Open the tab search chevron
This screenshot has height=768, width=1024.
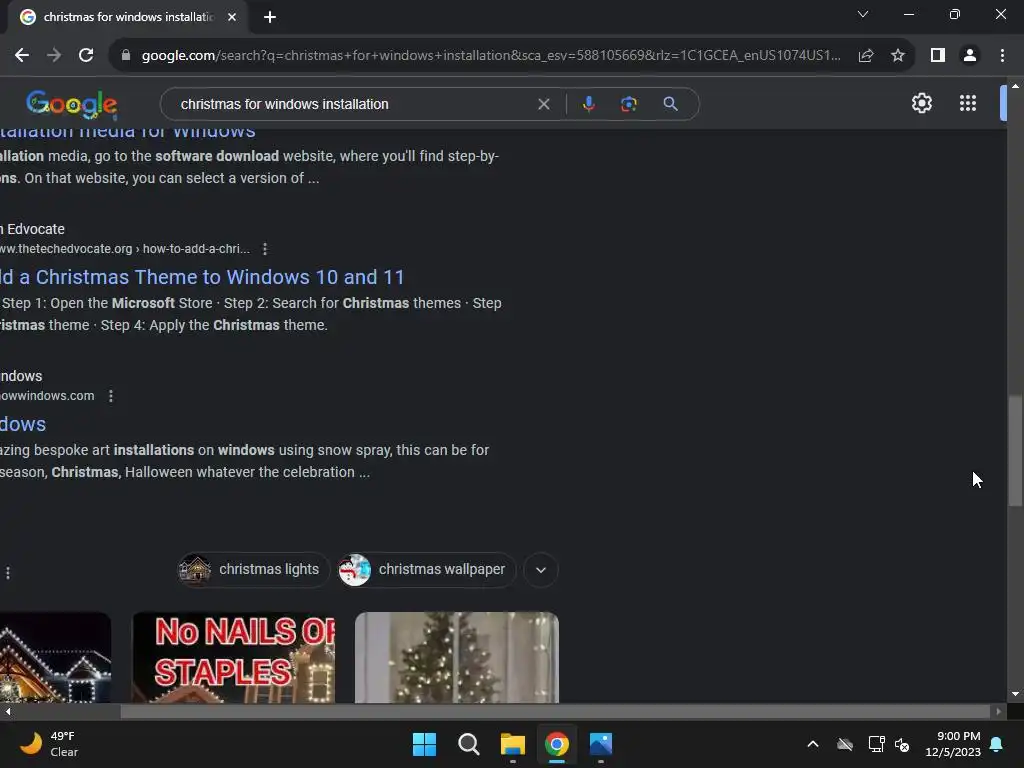[x=863, y=14]
